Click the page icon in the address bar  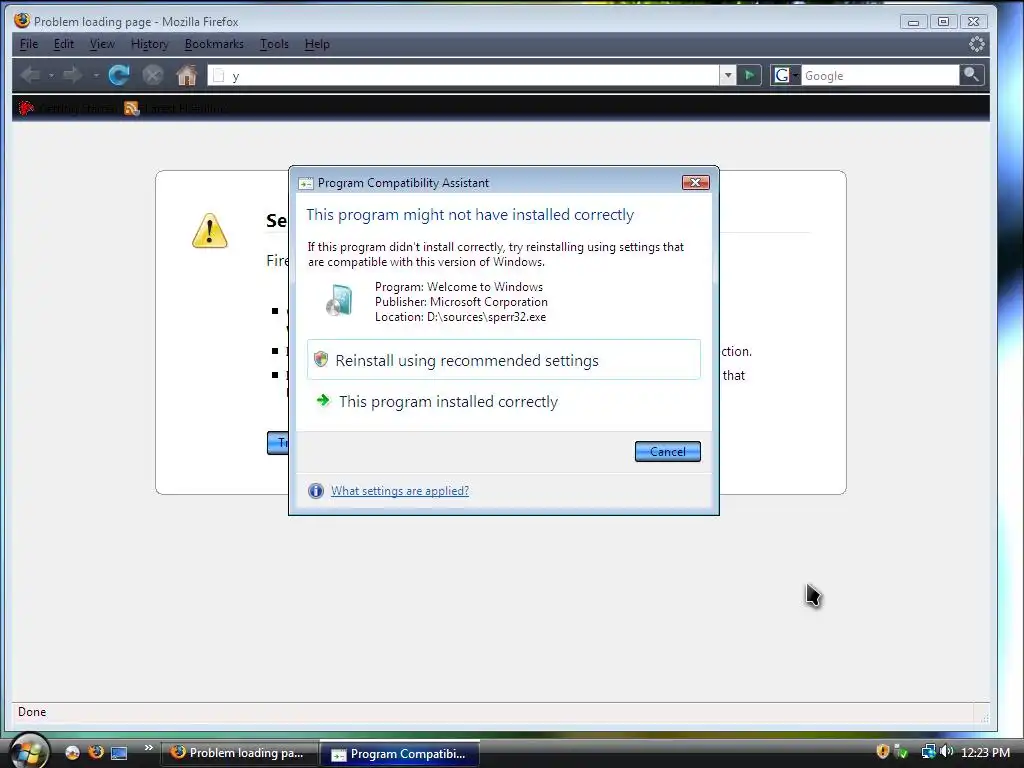pyautogui.click(x=219, y=76)
